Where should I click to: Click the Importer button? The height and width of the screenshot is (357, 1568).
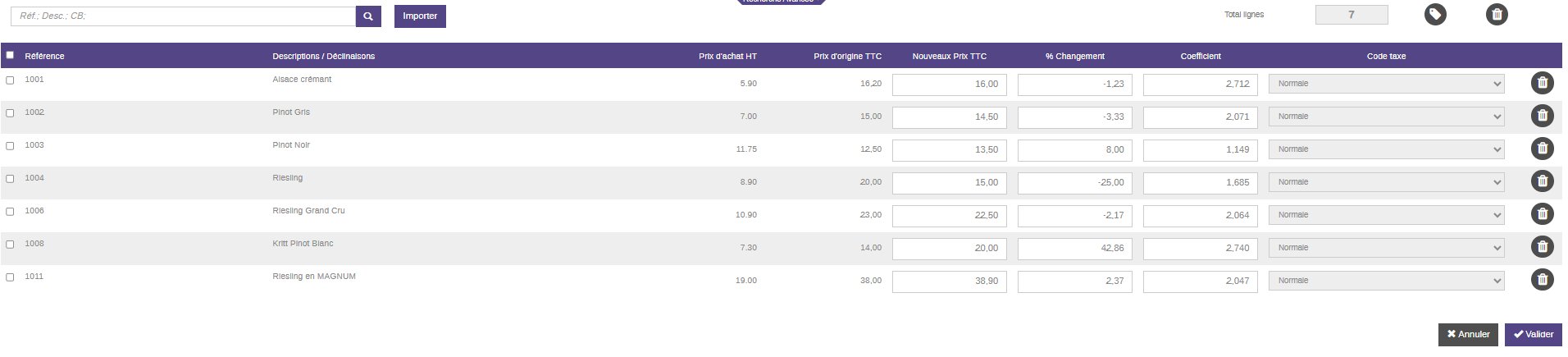[x=420, y=16]
